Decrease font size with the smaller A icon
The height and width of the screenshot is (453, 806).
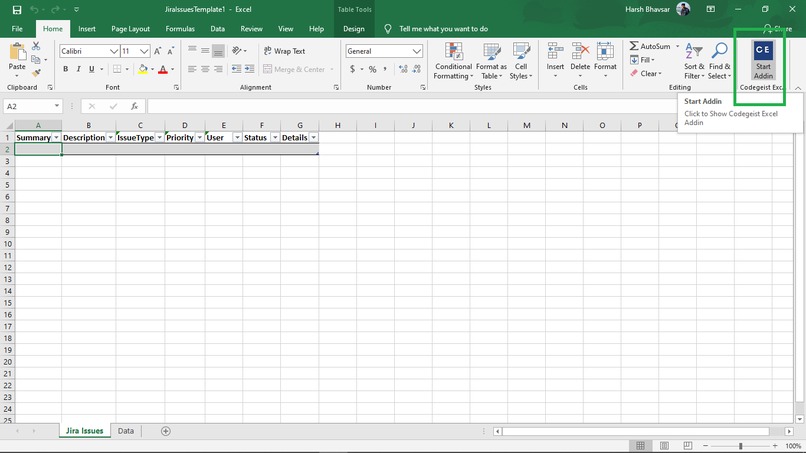click(171, 51)
